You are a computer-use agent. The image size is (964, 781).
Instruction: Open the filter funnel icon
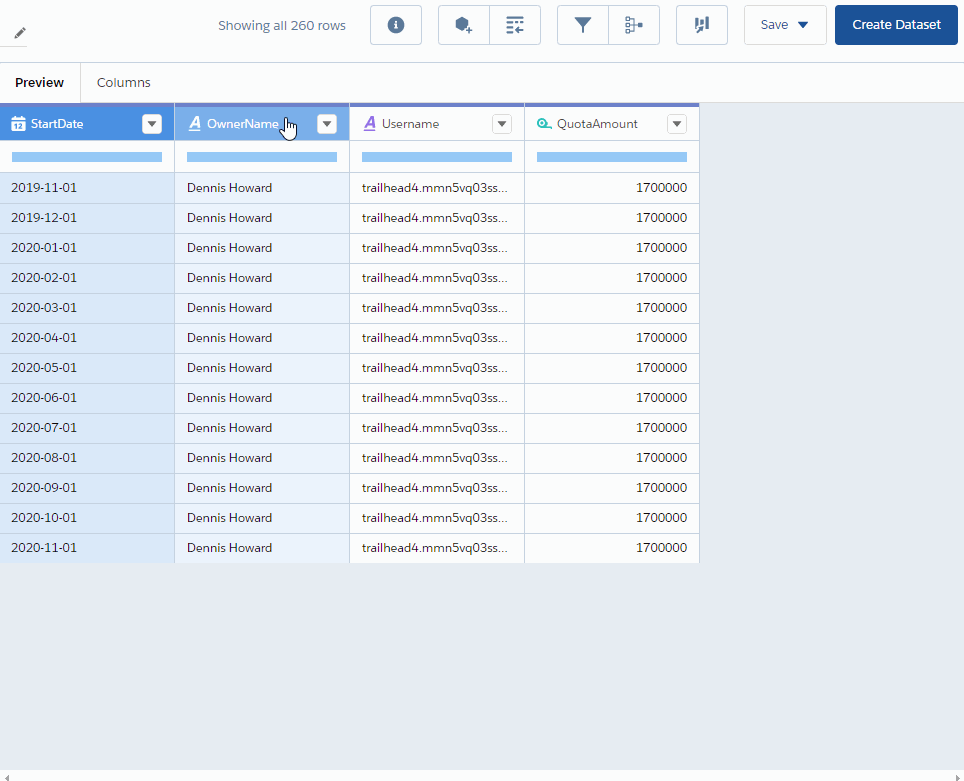click(583, 25)
